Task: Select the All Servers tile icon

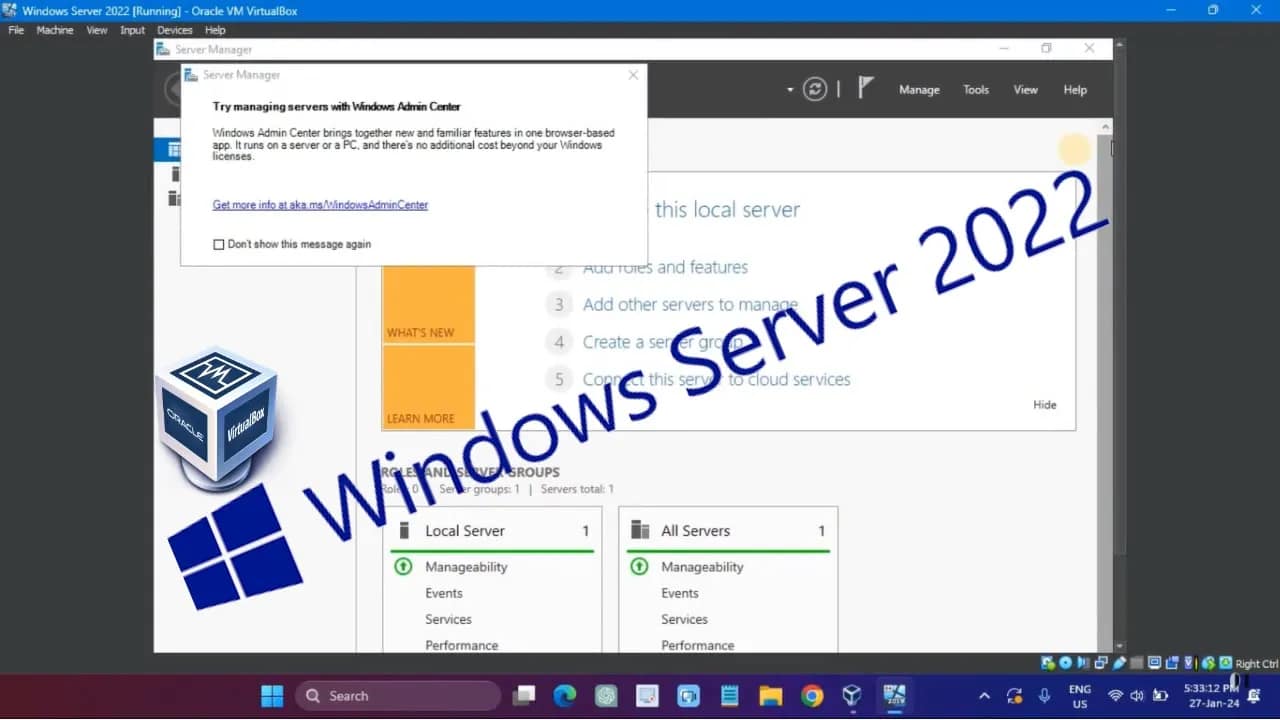Action: [639, 530]
